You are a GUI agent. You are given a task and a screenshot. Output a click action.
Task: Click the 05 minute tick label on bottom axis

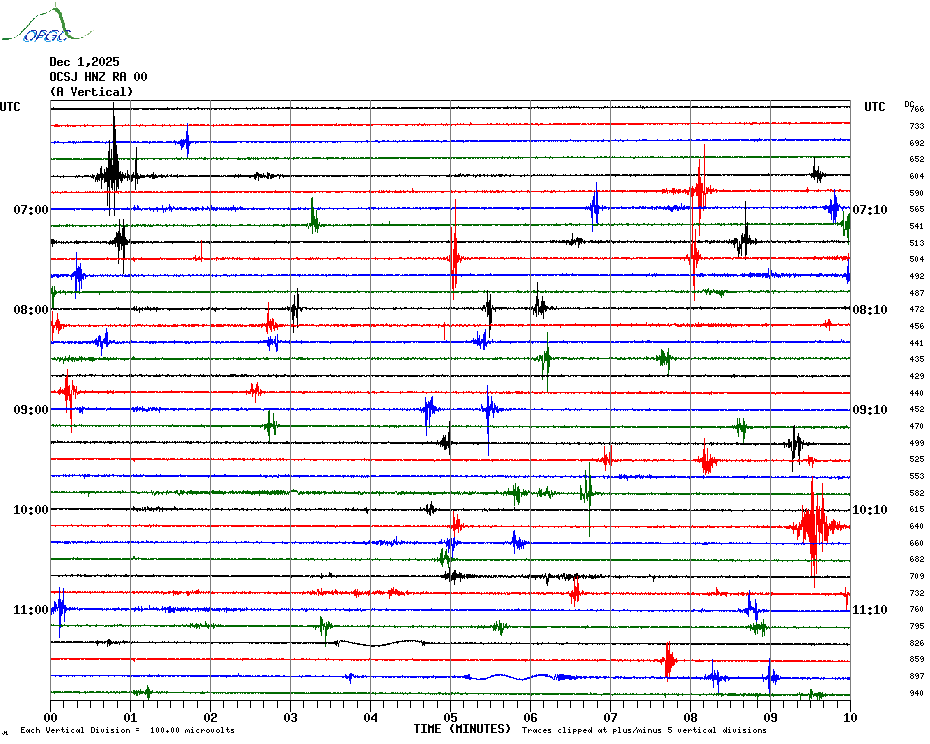(450, 717)
